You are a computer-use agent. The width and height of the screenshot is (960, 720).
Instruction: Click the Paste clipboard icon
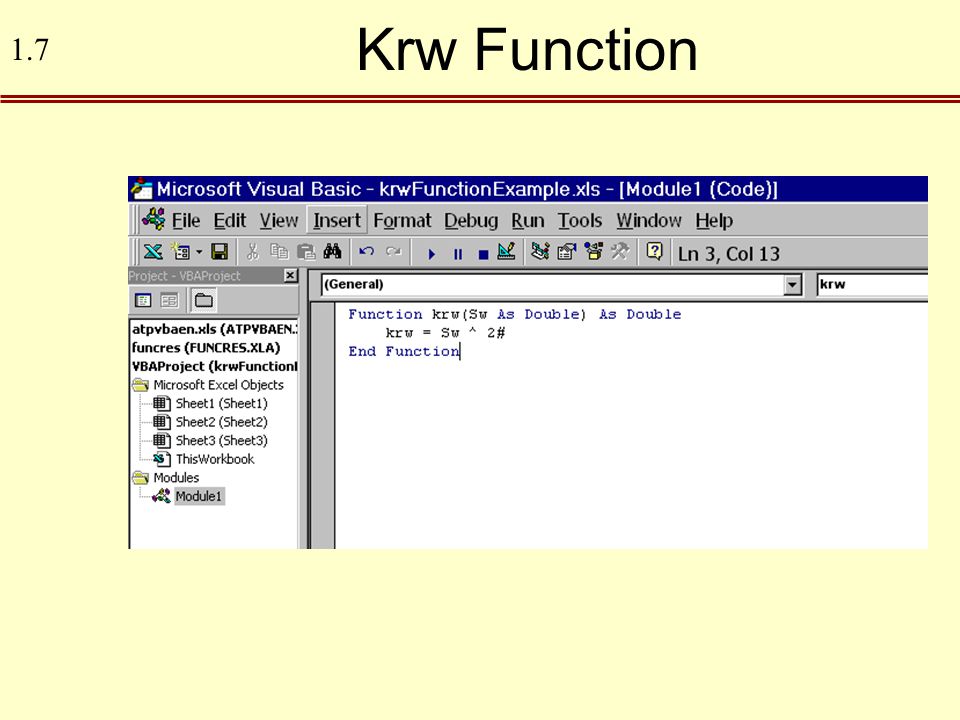click(306, 252)
